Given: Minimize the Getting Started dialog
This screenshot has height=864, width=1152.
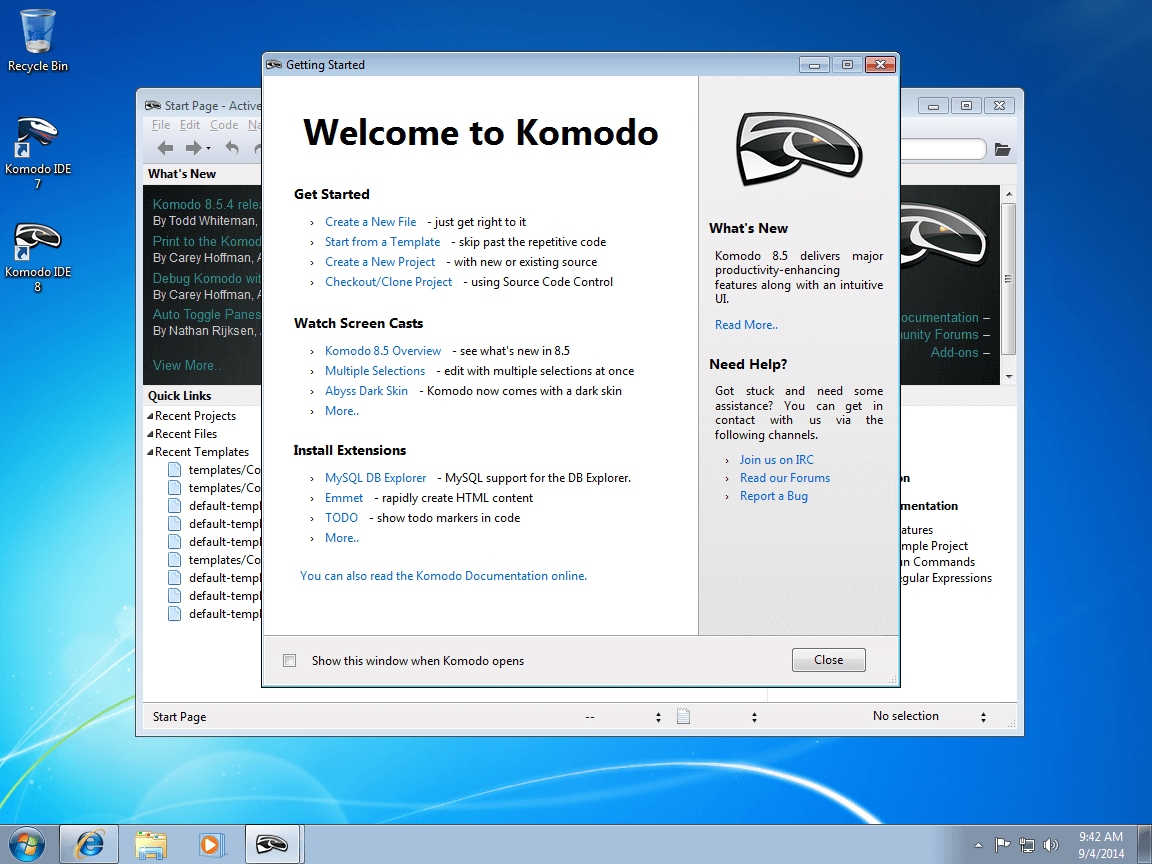Looking at the screenshot, I should tap(814, 65).
